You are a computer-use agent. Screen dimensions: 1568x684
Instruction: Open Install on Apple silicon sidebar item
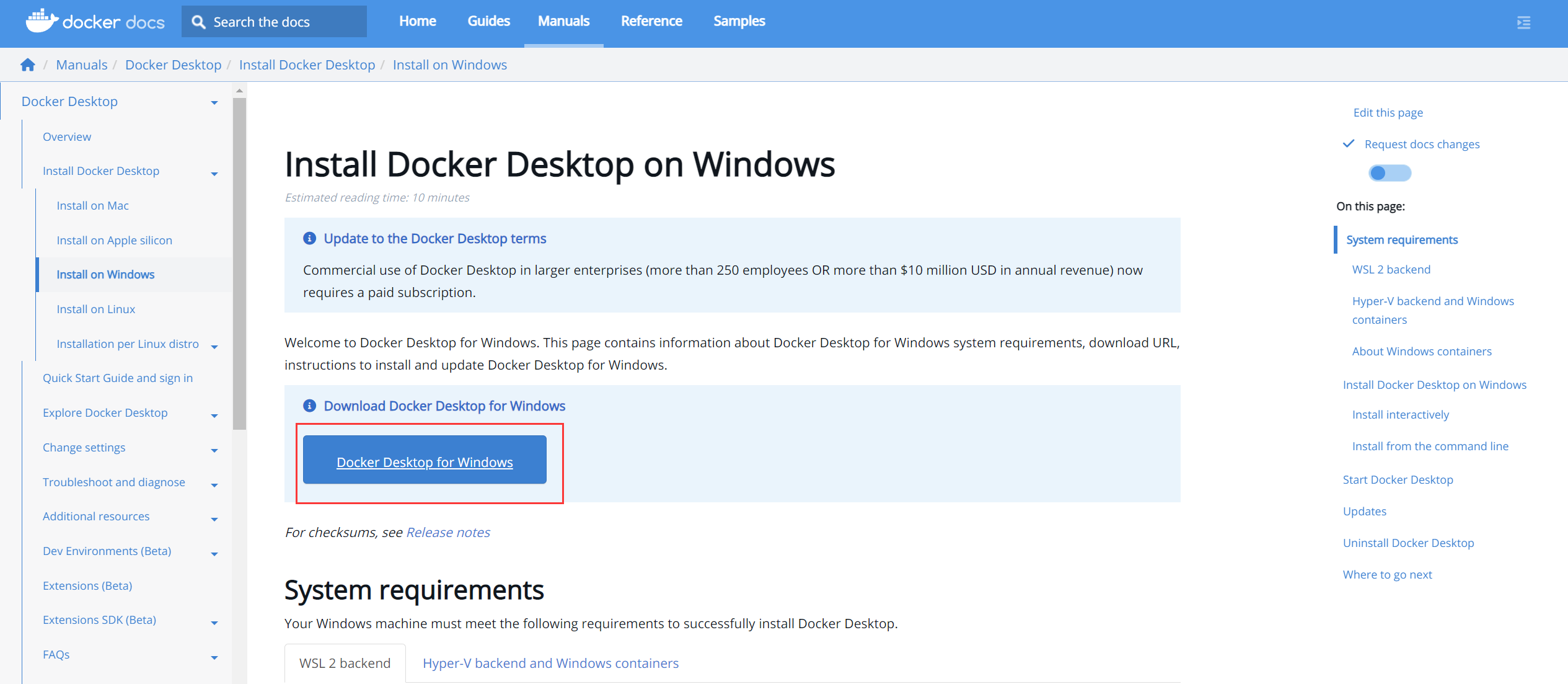tap(115, 240)
